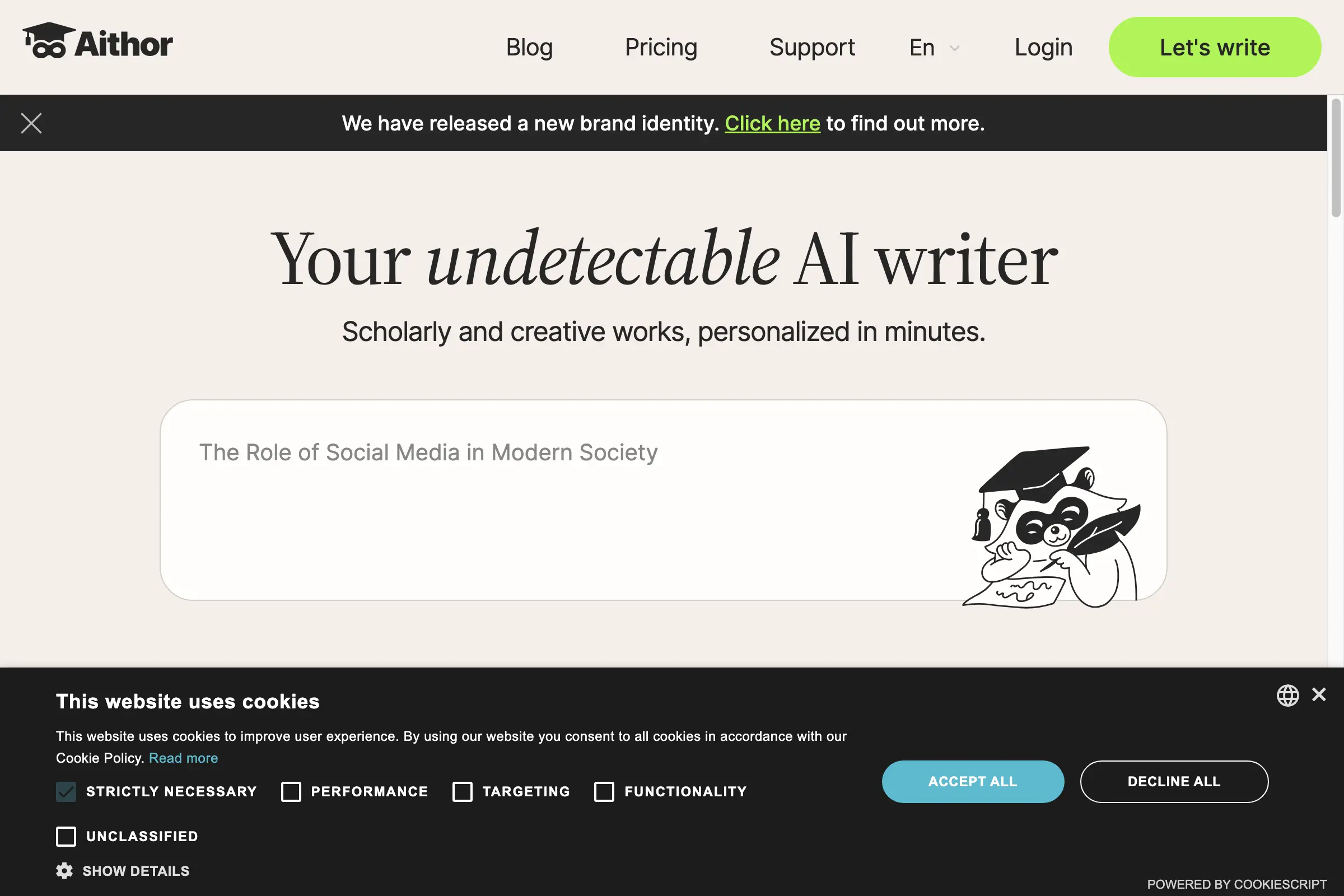Open the Support section
Screen dimensions: 1344x896
(x=812, y=47)
